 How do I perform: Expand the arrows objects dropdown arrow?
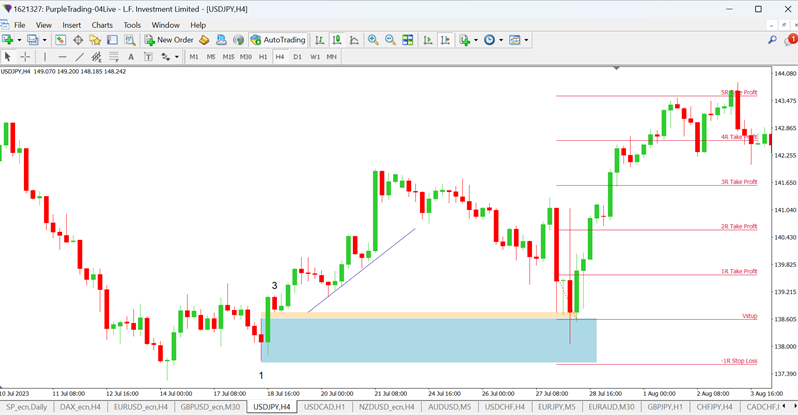[177, 57]
